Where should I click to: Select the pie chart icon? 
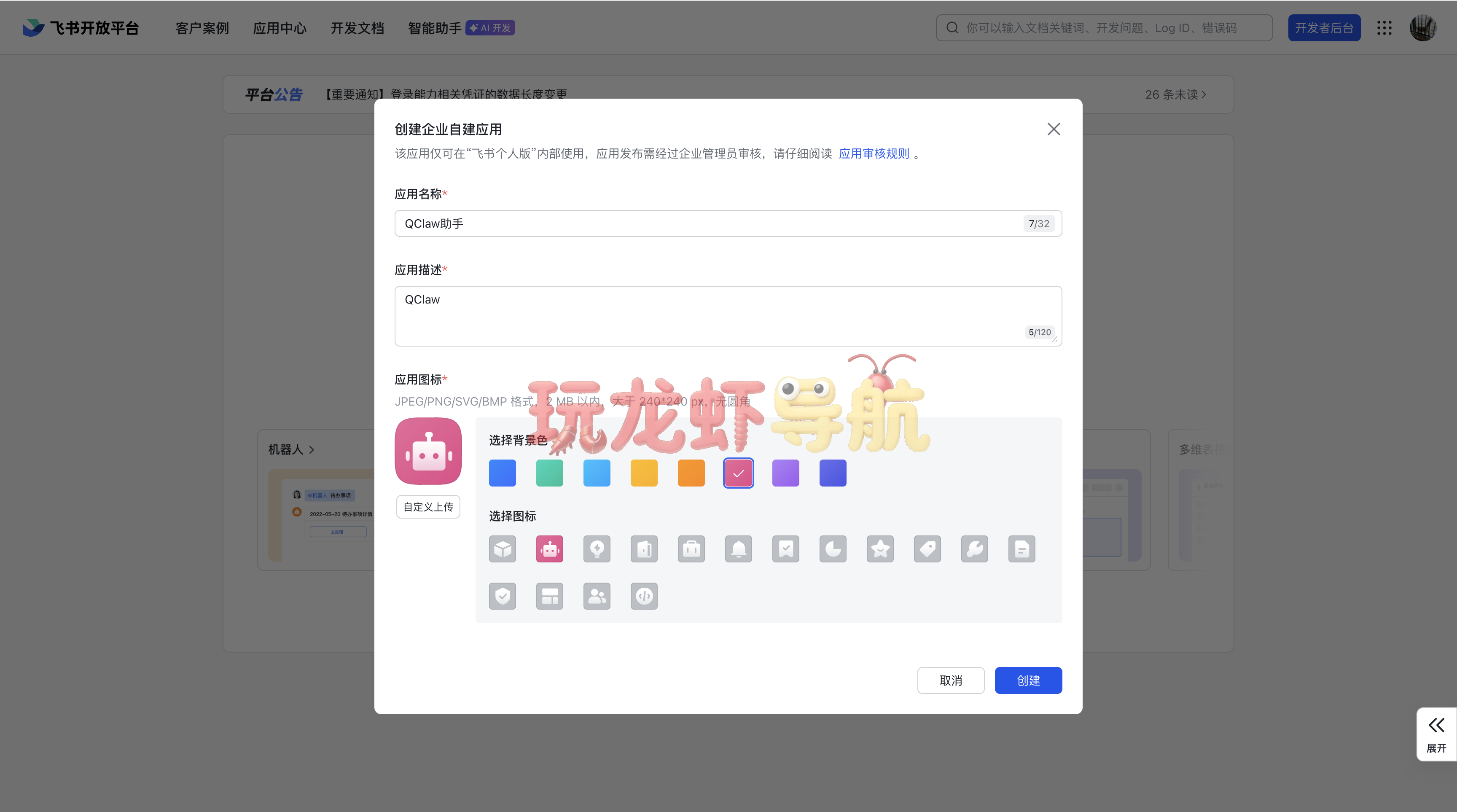coord(833,549)
